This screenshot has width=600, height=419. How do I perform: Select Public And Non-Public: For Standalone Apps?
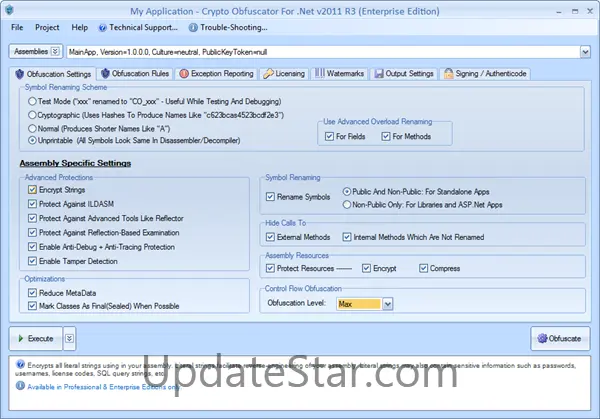click(x=347, y=191)
